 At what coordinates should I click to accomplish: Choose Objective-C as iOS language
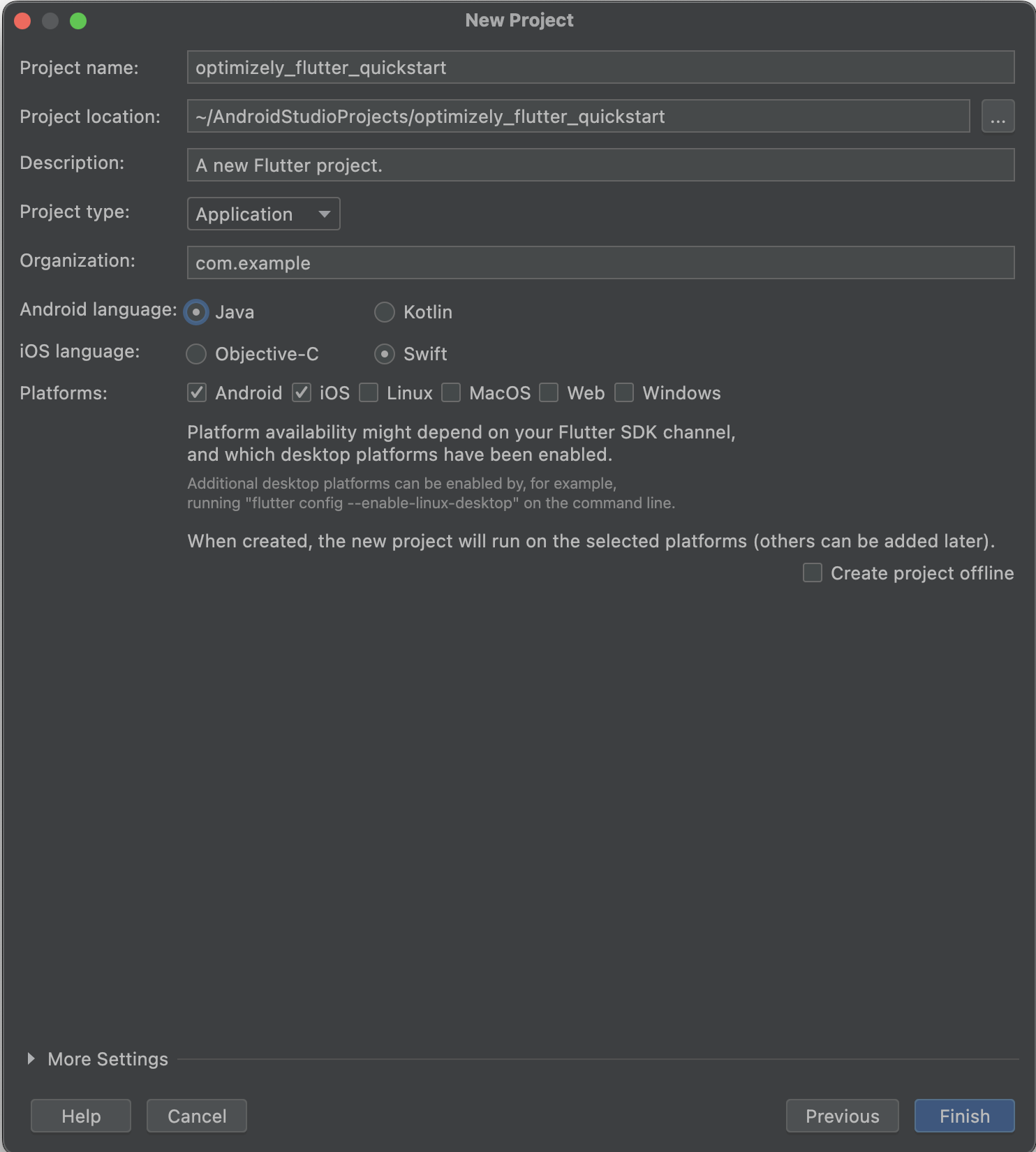pyautogui.click(x=196, y=354)
